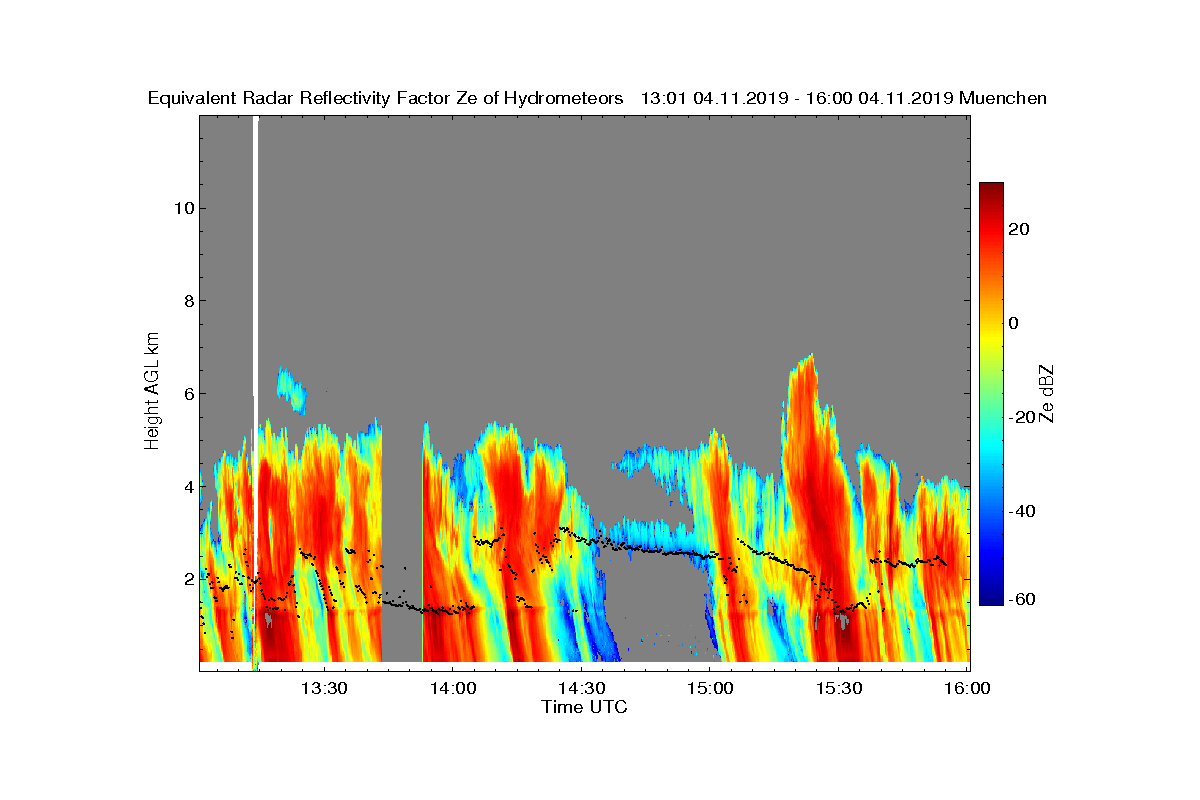Click the white data gap stripe near 13:13
Image resolution: width=1200 pixels, height=800 pixels.
255,390
